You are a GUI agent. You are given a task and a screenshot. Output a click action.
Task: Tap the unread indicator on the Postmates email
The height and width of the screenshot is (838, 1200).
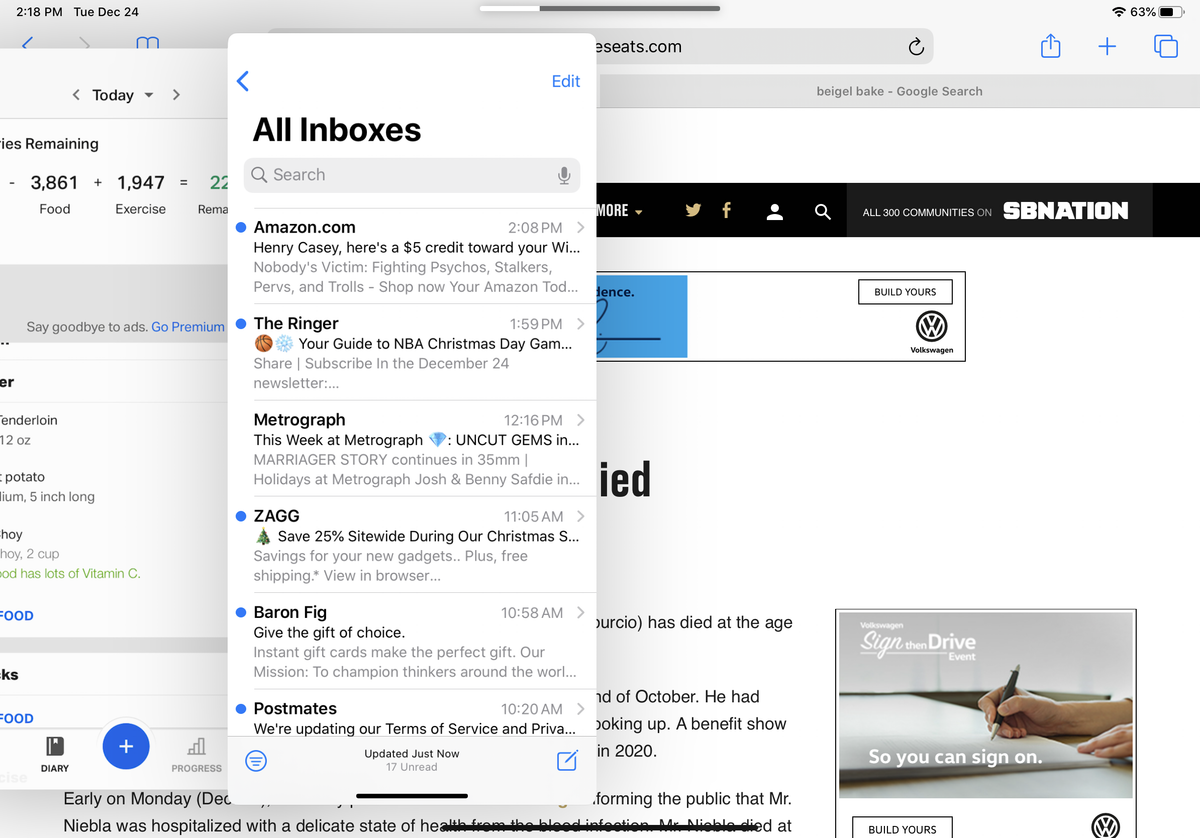[240, 709]
